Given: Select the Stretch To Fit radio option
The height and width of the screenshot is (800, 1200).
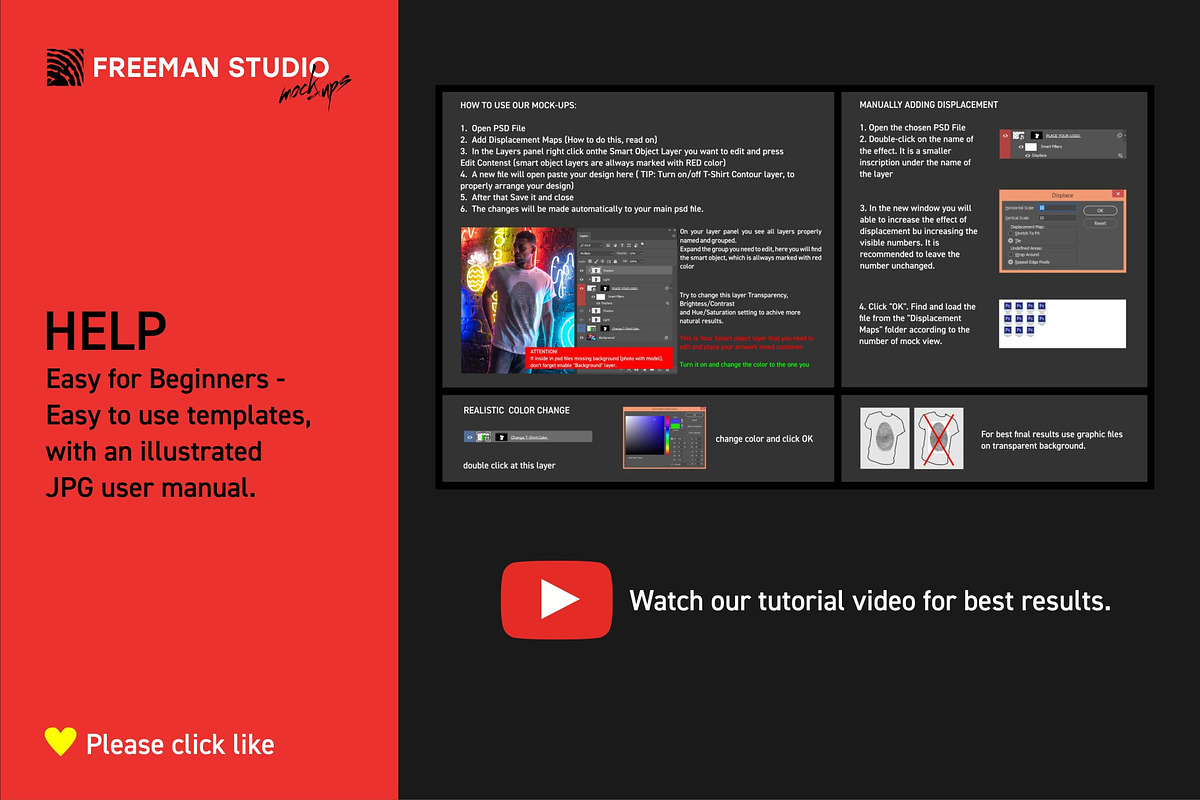Looking at the screenshot, I should (1009, 233).
